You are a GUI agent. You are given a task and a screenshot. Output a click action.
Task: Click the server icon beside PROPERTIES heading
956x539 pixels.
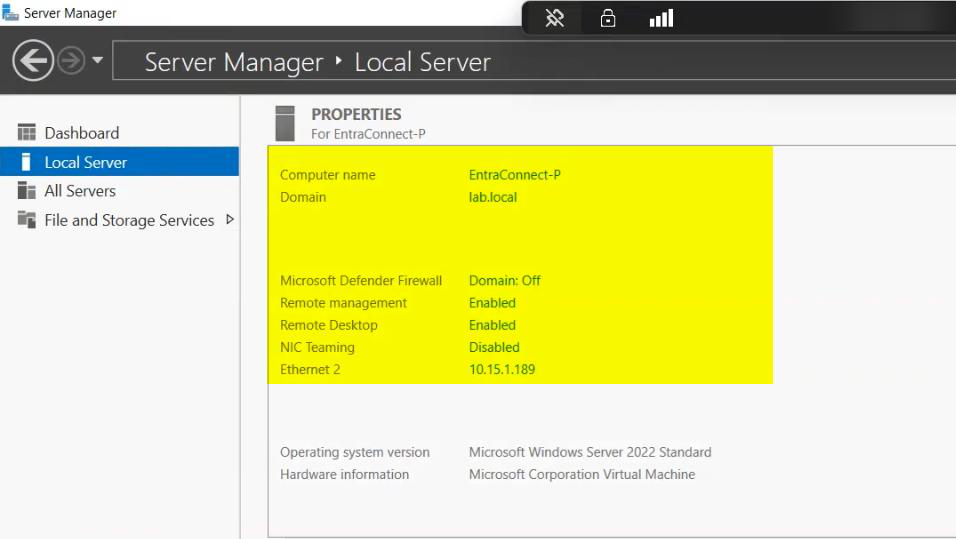[x=285, y=123]
